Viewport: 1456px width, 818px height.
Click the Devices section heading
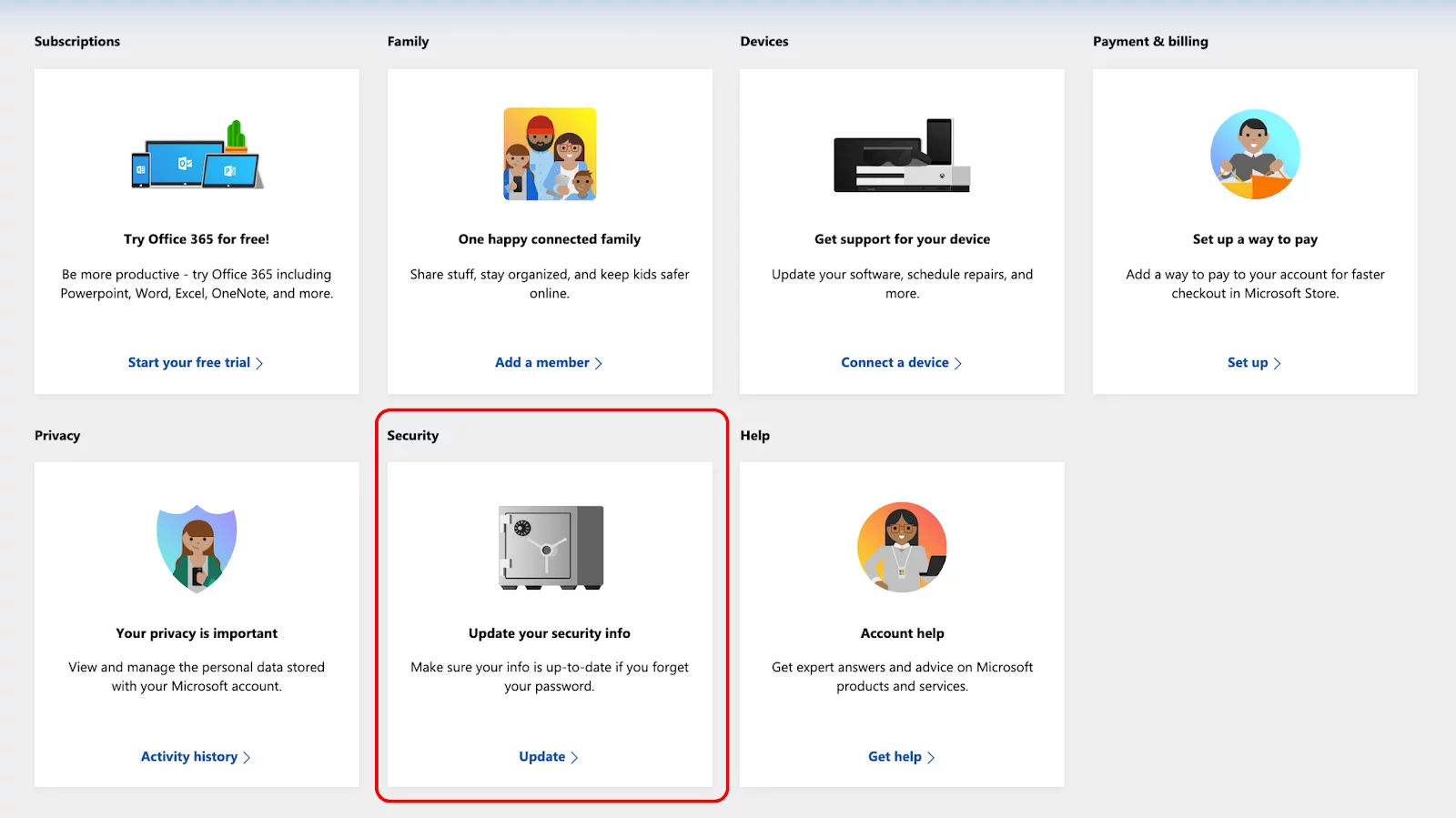(x=764, y=41)
